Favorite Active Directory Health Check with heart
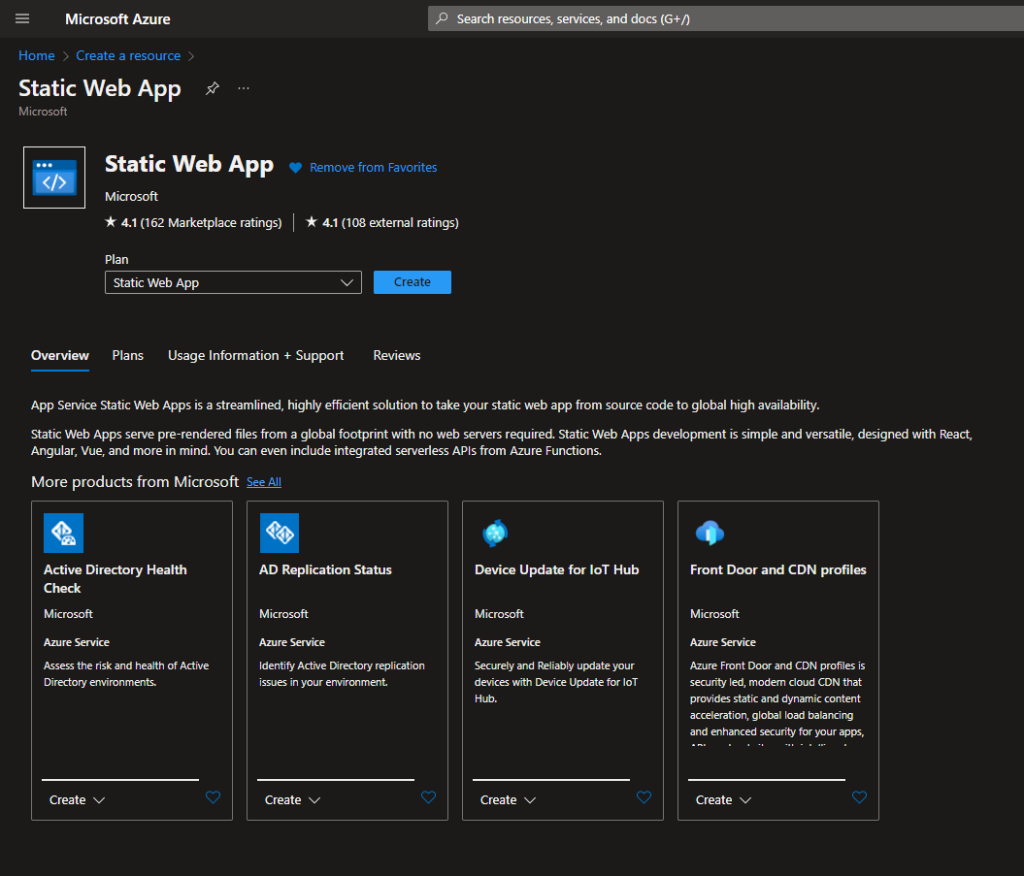The width and height of the screenshot is (1024, 876). coord(213,797)
